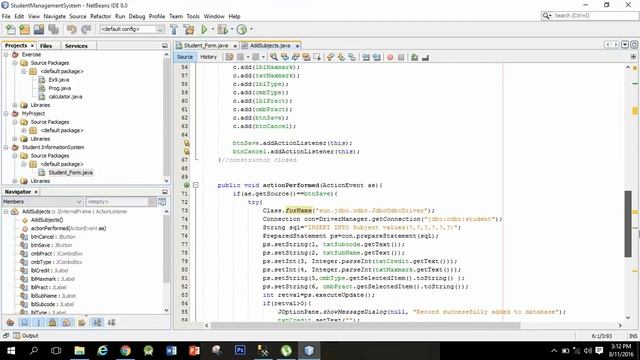Switch to the Services tab
Screen dimensions: 640x360
(x=76, y=46)
